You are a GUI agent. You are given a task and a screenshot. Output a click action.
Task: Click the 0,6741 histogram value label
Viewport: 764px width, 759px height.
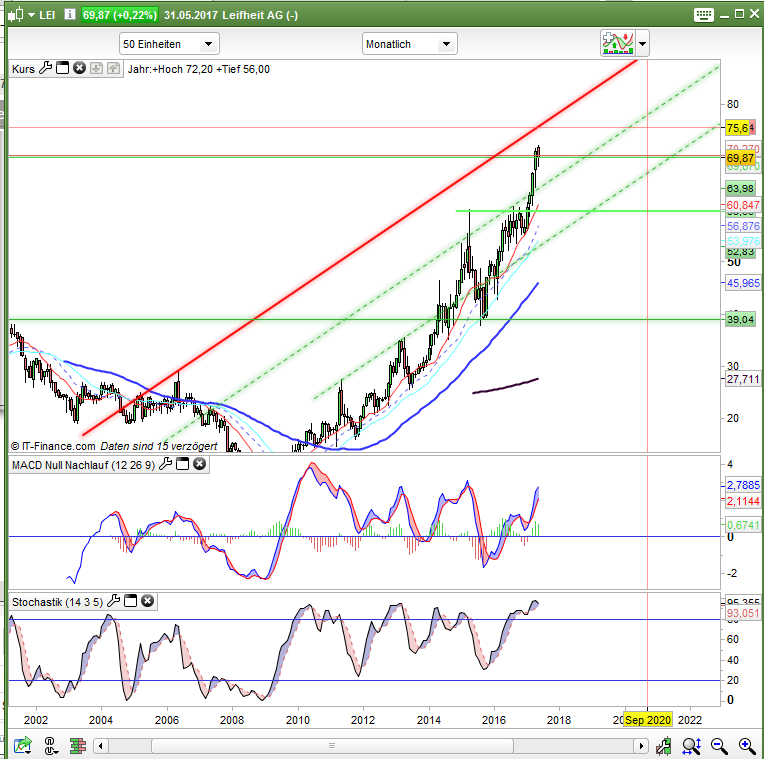(x=743, y=525)
